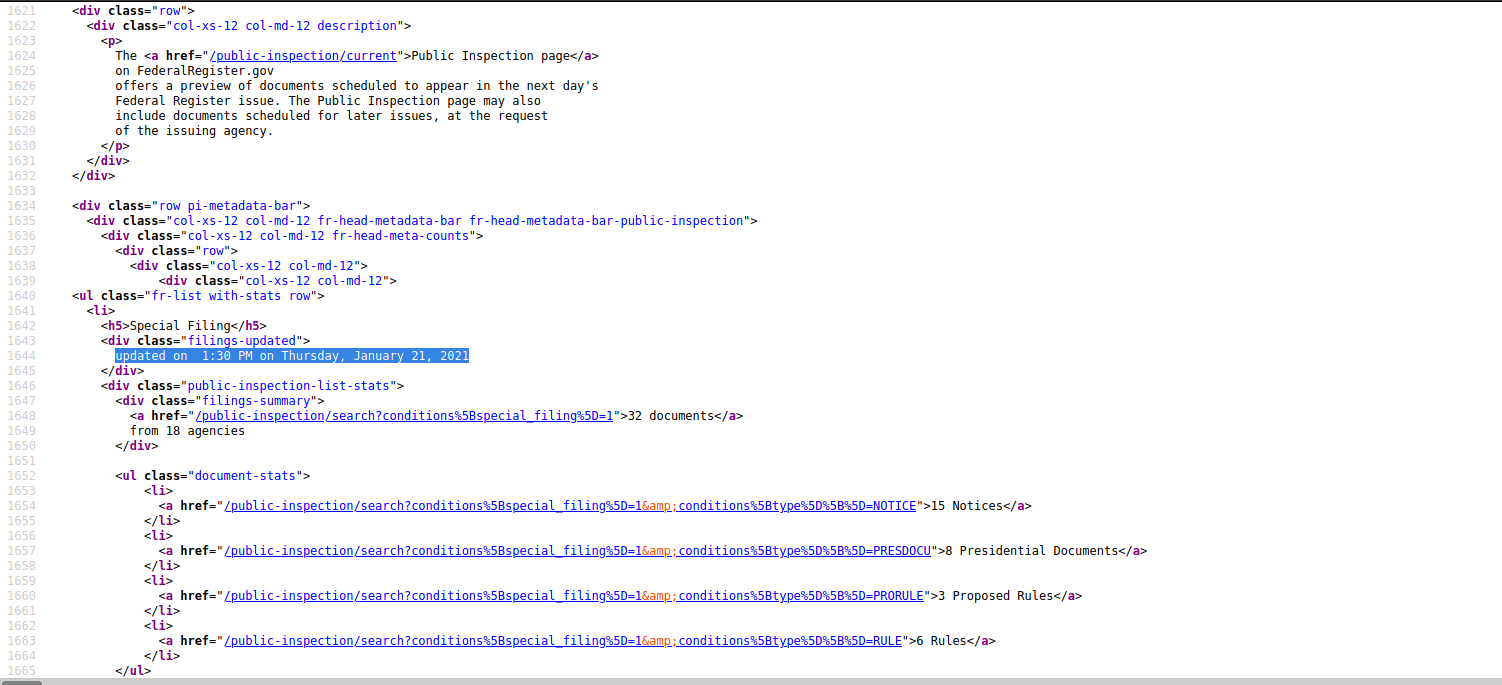Click 'offers a preview of documents scheduled' line
1502x685 pixels.
pos(357,86)
